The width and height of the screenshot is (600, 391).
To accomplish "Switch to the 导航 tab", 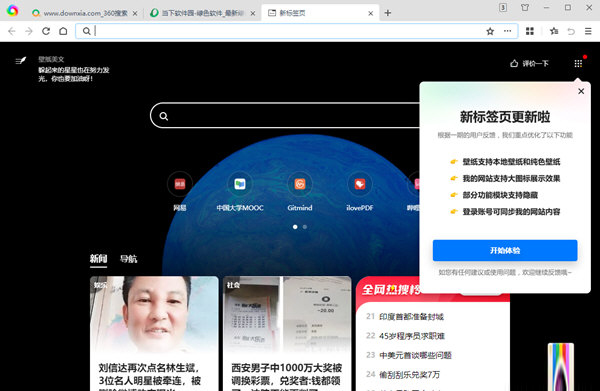I will 129,259.
